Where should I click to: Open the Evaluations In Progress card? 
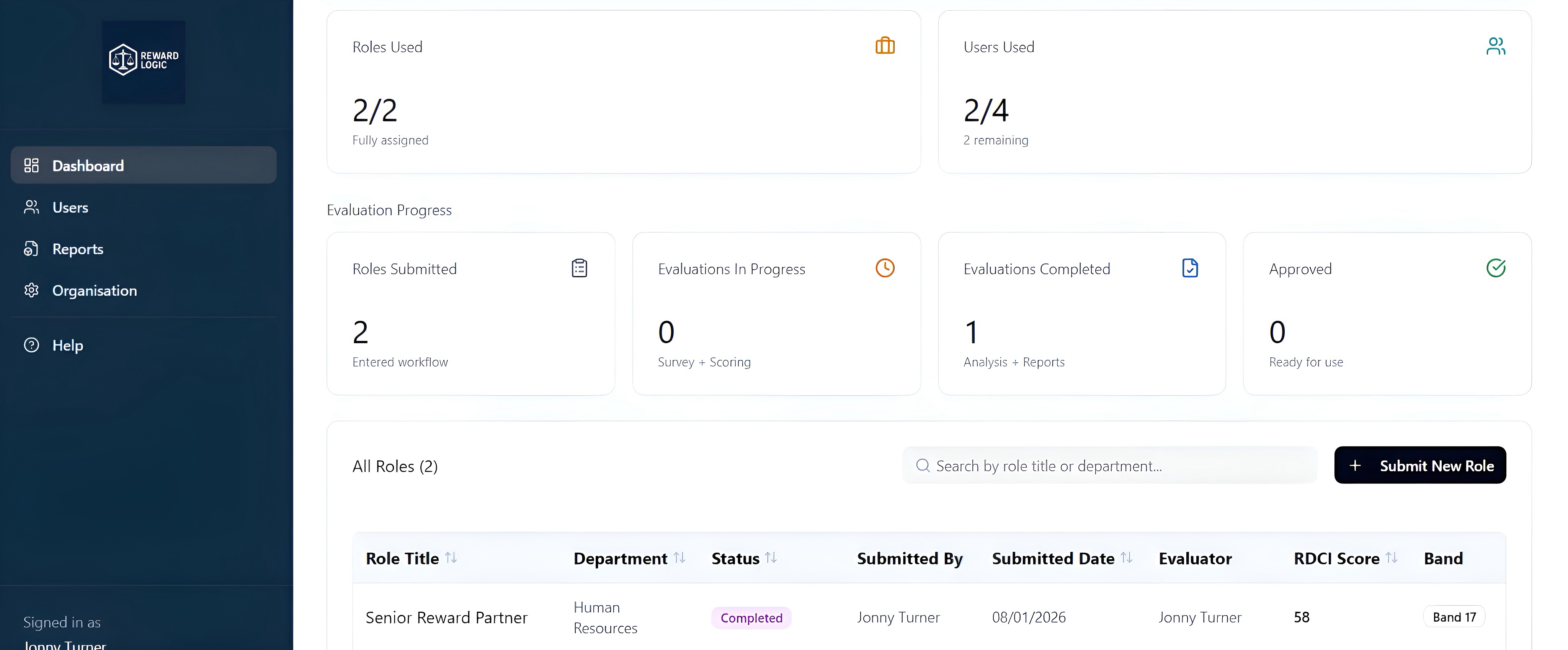pos(776,314)
